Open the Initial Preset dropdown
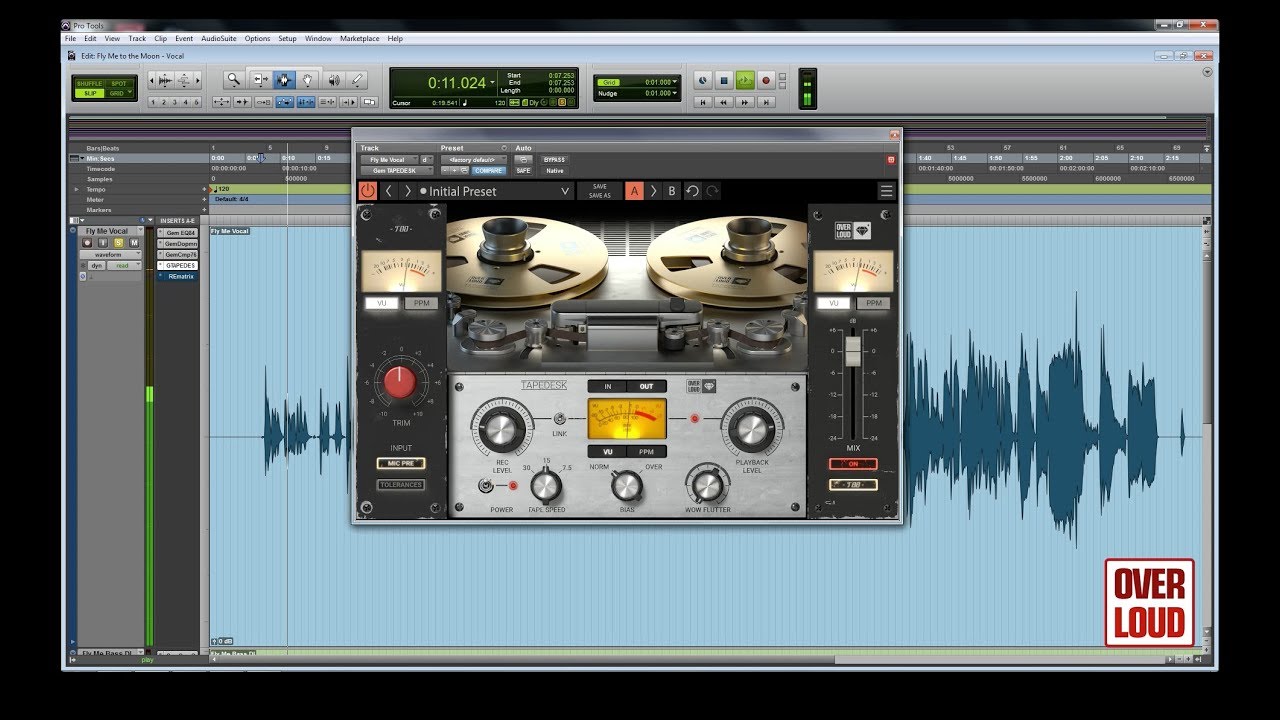 494,191
